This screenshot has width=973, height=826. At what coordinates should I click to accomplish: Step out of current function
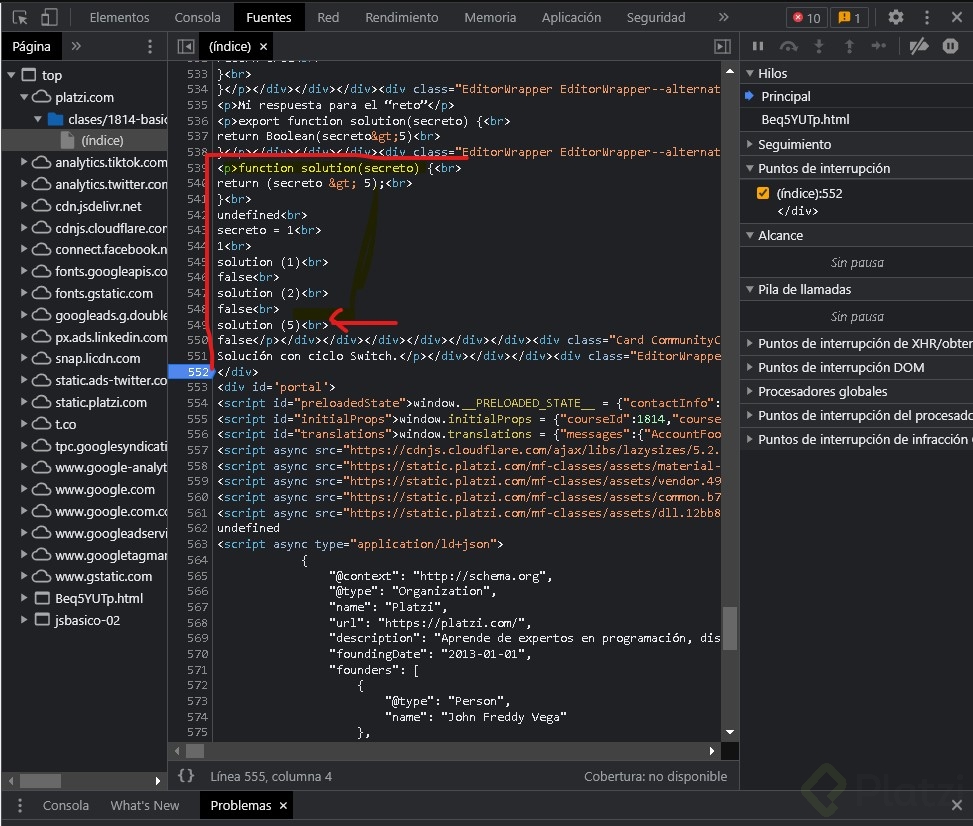pyautogui.click(x=850, y=46)
